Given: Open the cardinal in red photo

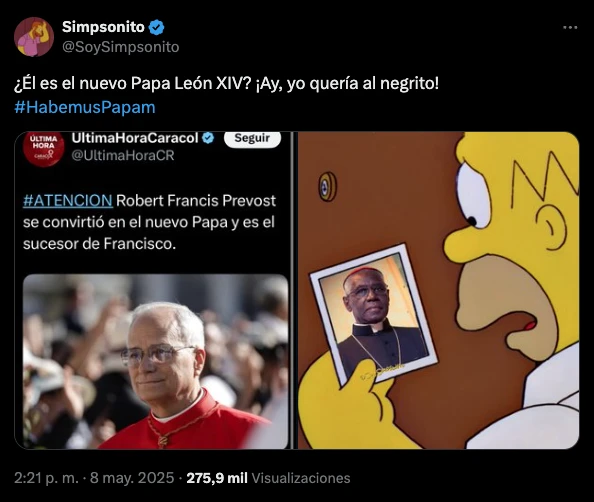Looking at the screenshot, I should (156, 361).
